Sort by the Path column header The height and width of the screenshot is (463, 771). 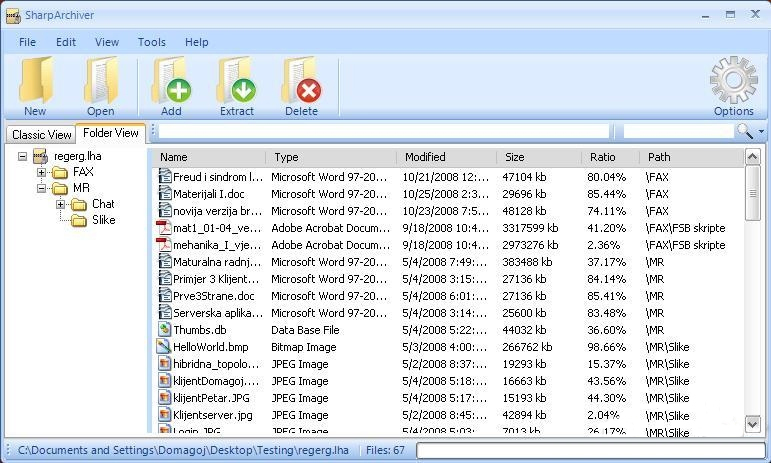pyautogui.click(x=691, y=157)
